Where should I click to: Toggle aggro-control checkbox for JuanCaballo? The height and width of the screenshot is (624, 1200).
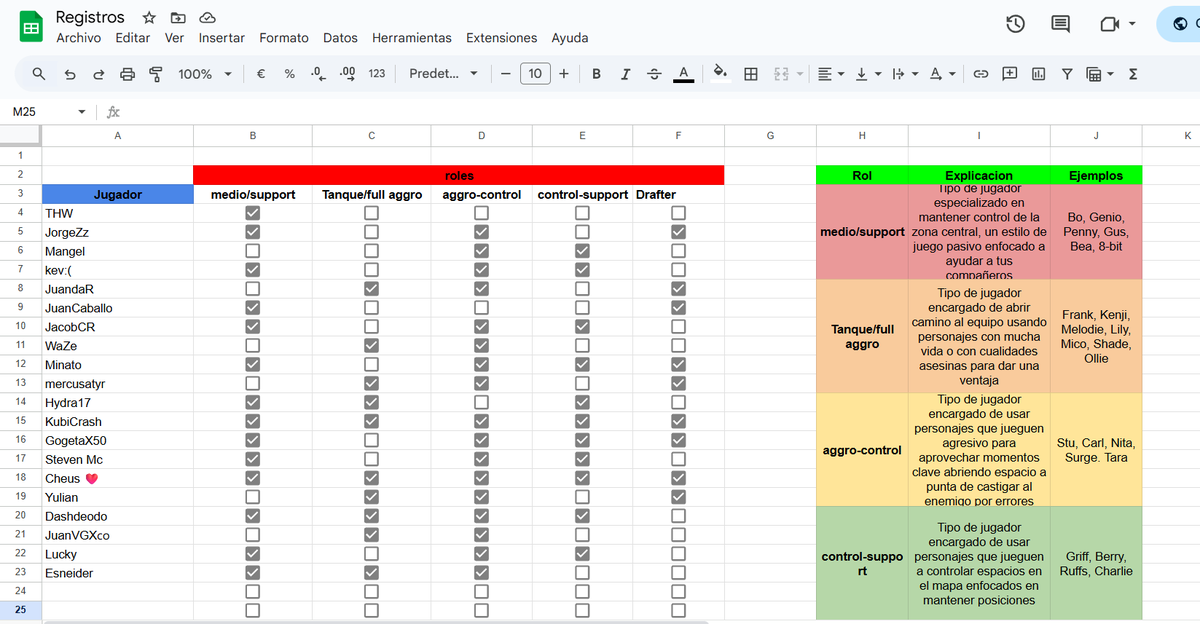point(481,308)
